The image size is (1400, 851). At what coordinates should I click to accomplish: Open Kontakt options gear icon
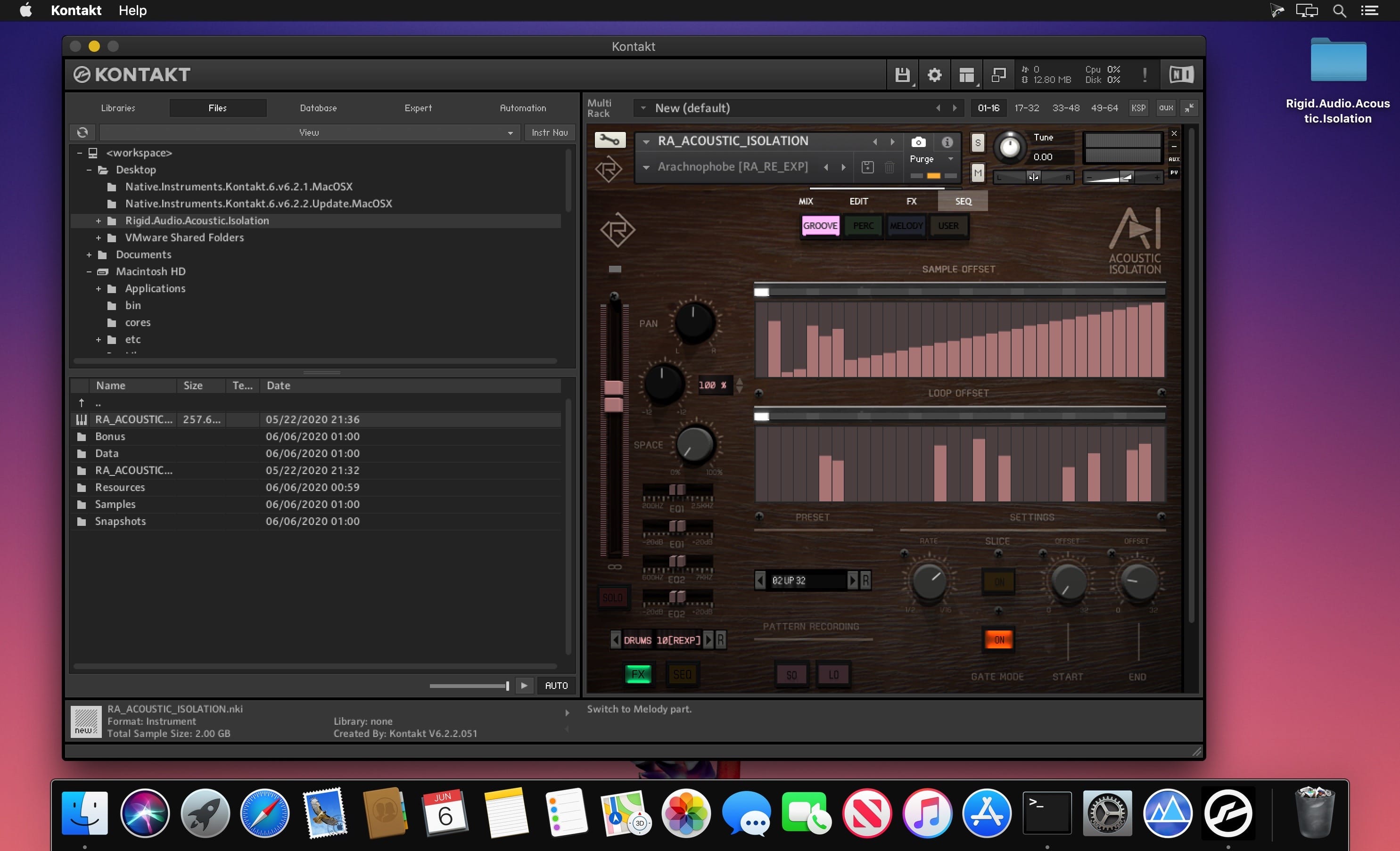pos(935,74)
